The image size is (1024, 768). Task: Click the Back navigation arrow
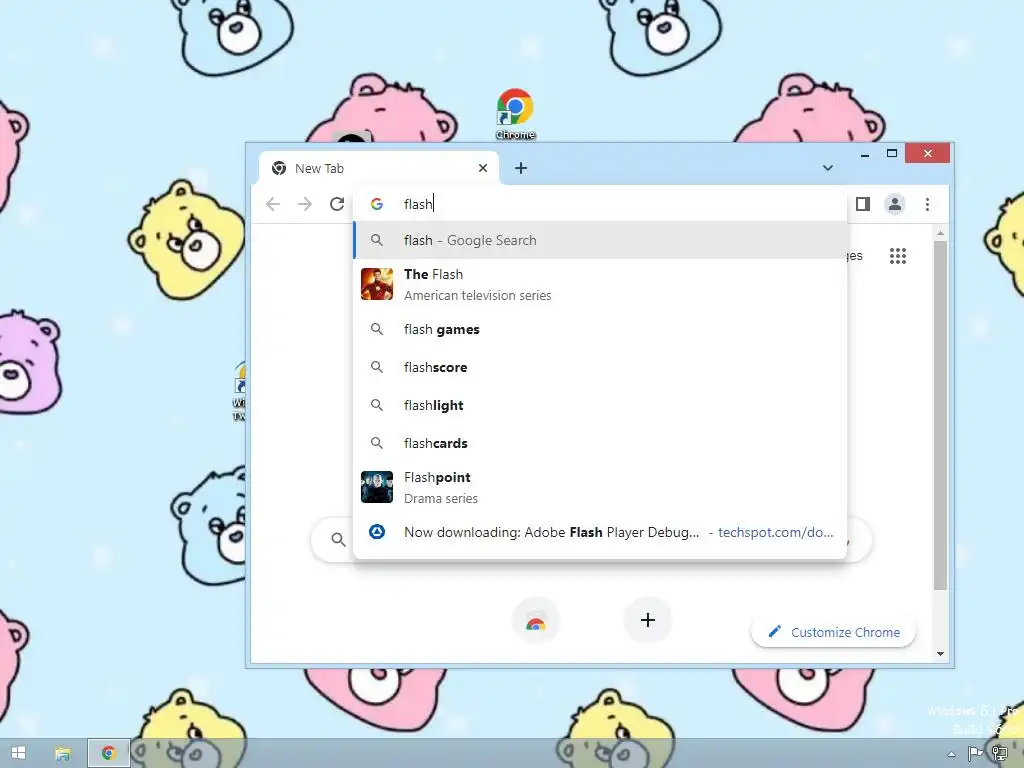273,204
